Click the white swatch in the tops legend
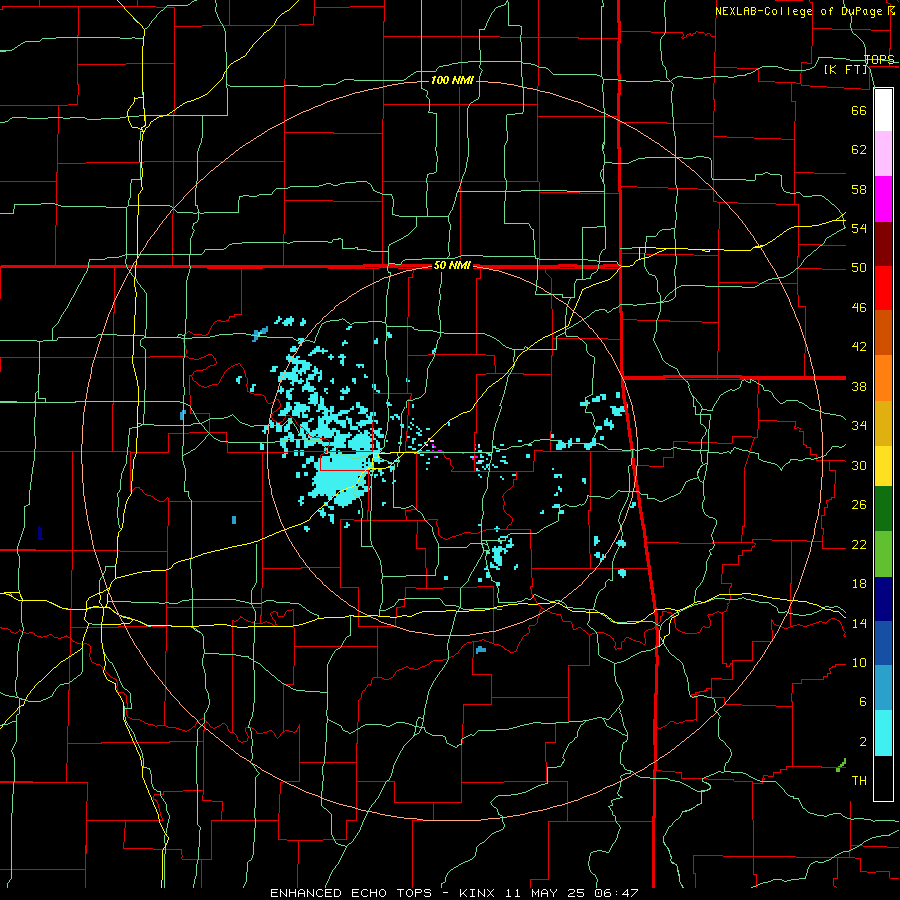900x900 pixels. click(883, 110)
